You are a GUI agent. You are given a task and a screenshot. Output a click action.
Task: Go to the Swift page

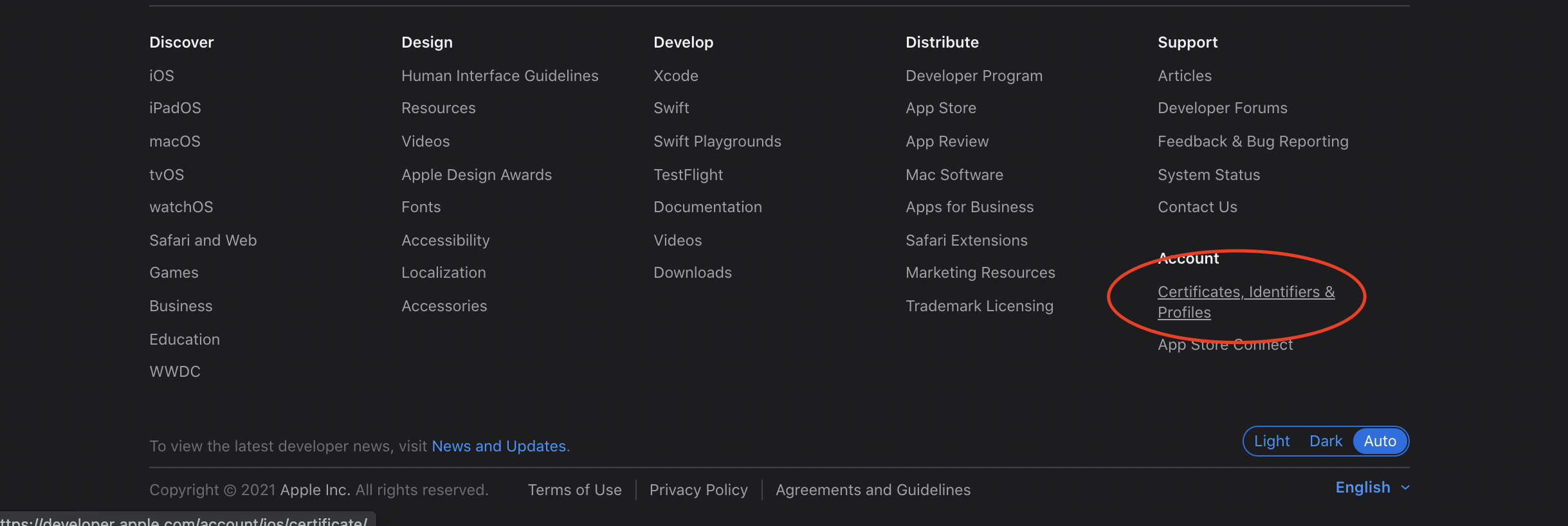[671, 108]
